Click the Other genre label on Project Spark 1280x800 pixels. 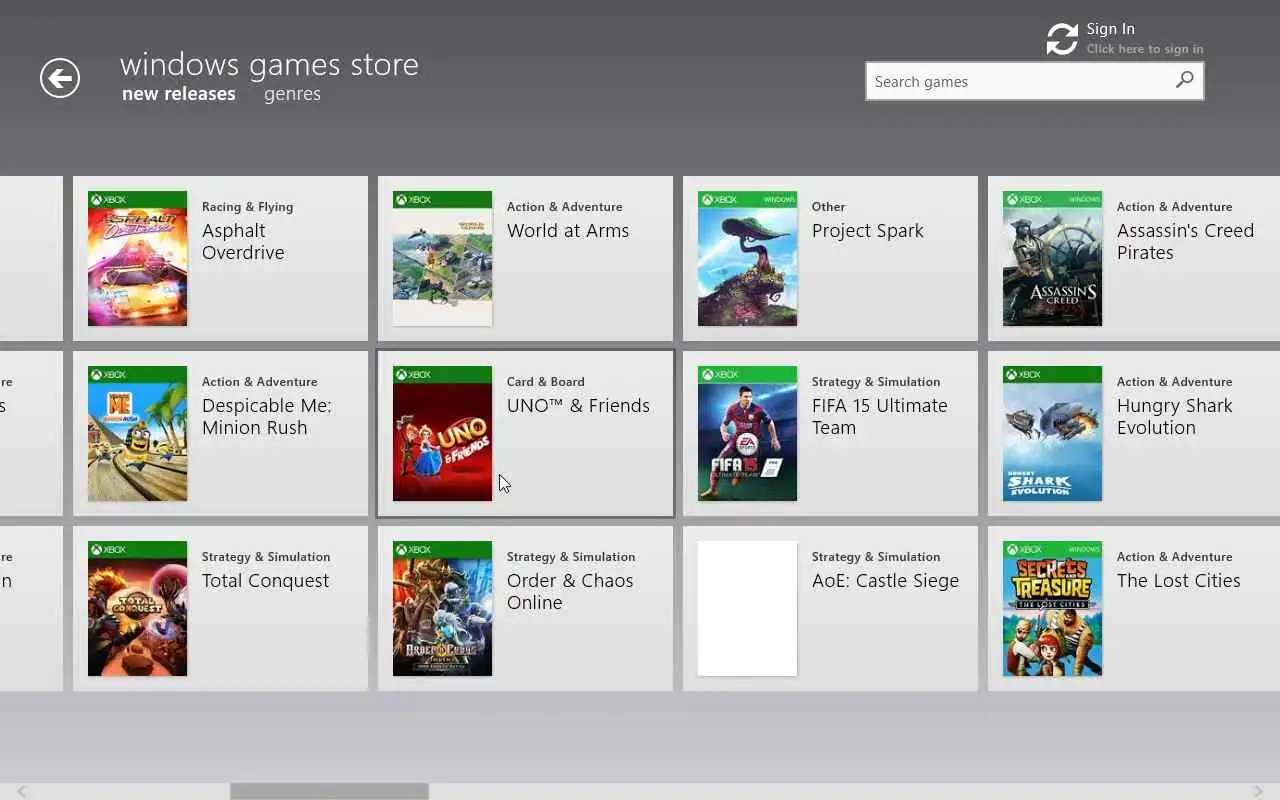coord(828,207)
